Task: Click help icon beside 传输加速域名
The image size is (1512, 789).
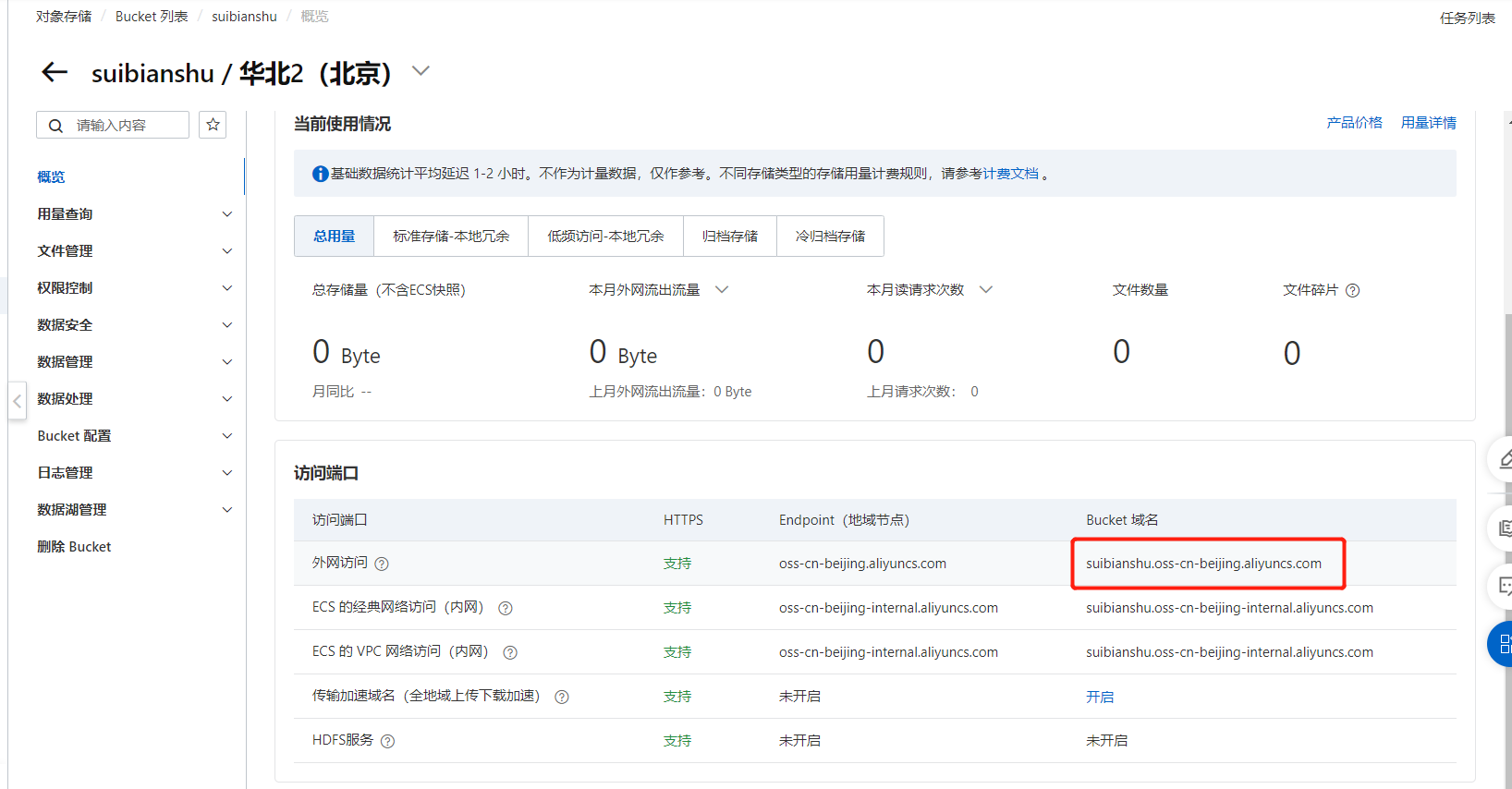Action: click(562, 697)
